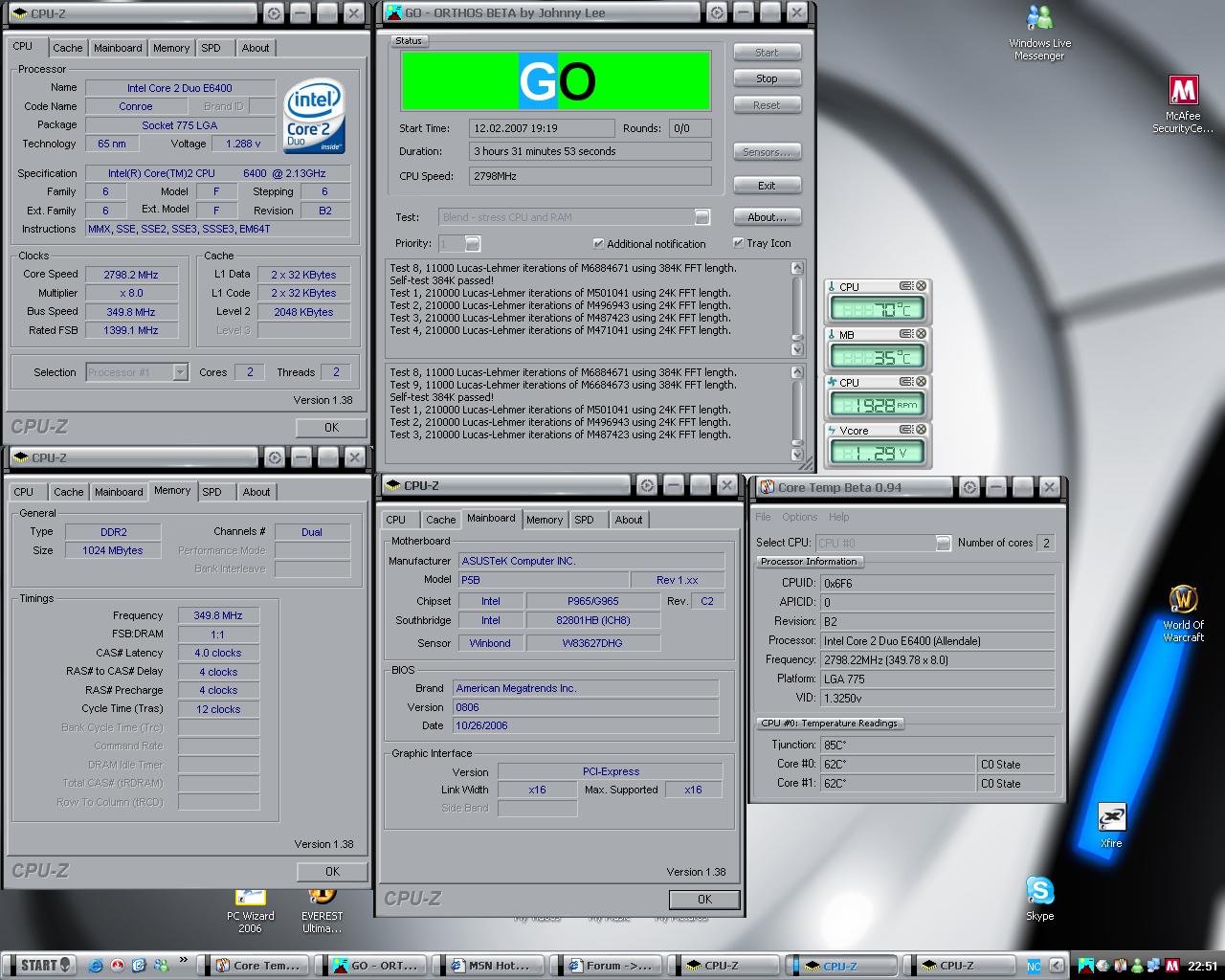
Task: Click Tjunction value 85C° in Core Temp
Action: pyautogui.click(x=937, y=745)
